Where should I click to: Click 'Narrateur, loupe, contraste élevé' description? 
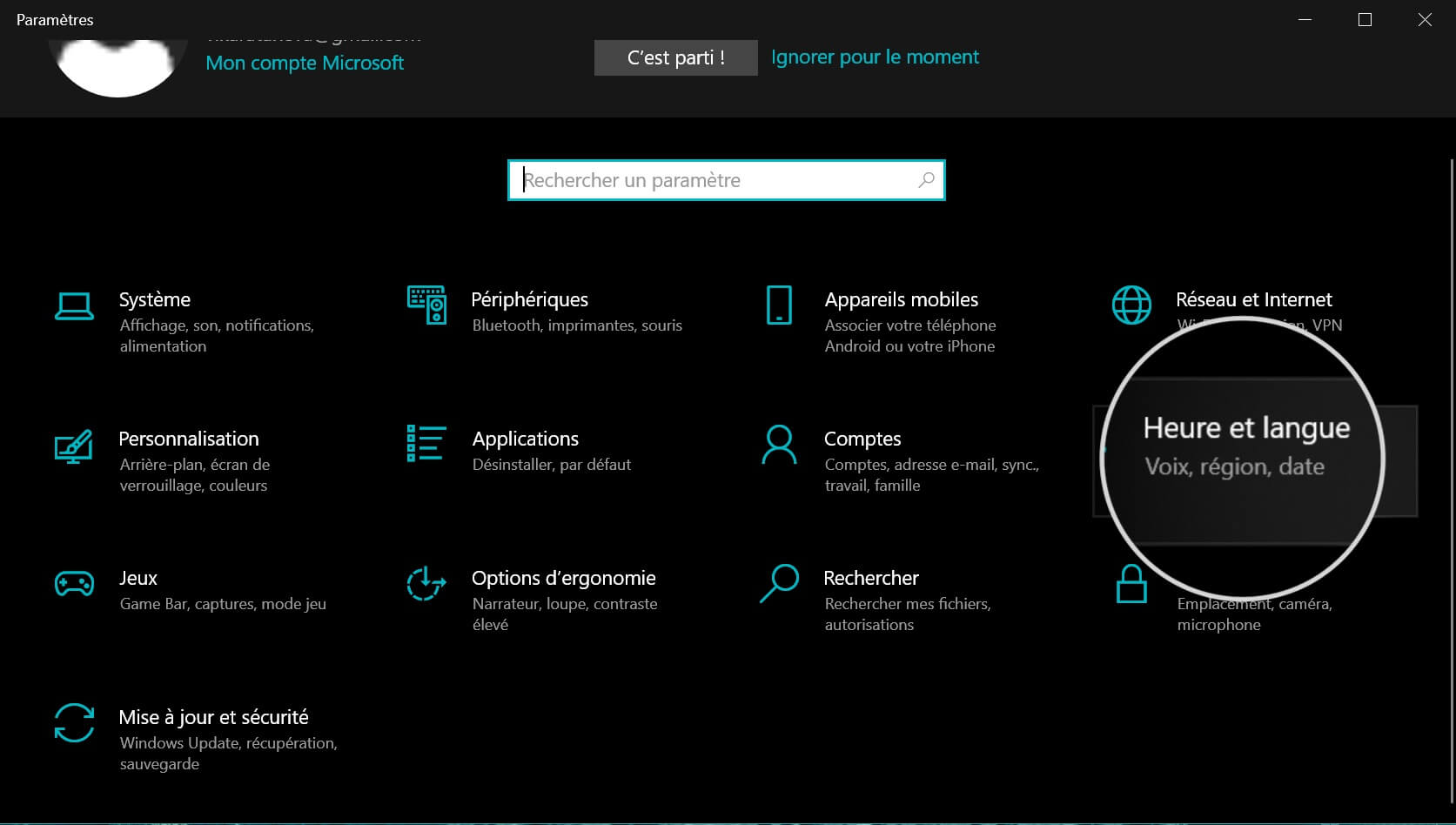click(565, 614)
